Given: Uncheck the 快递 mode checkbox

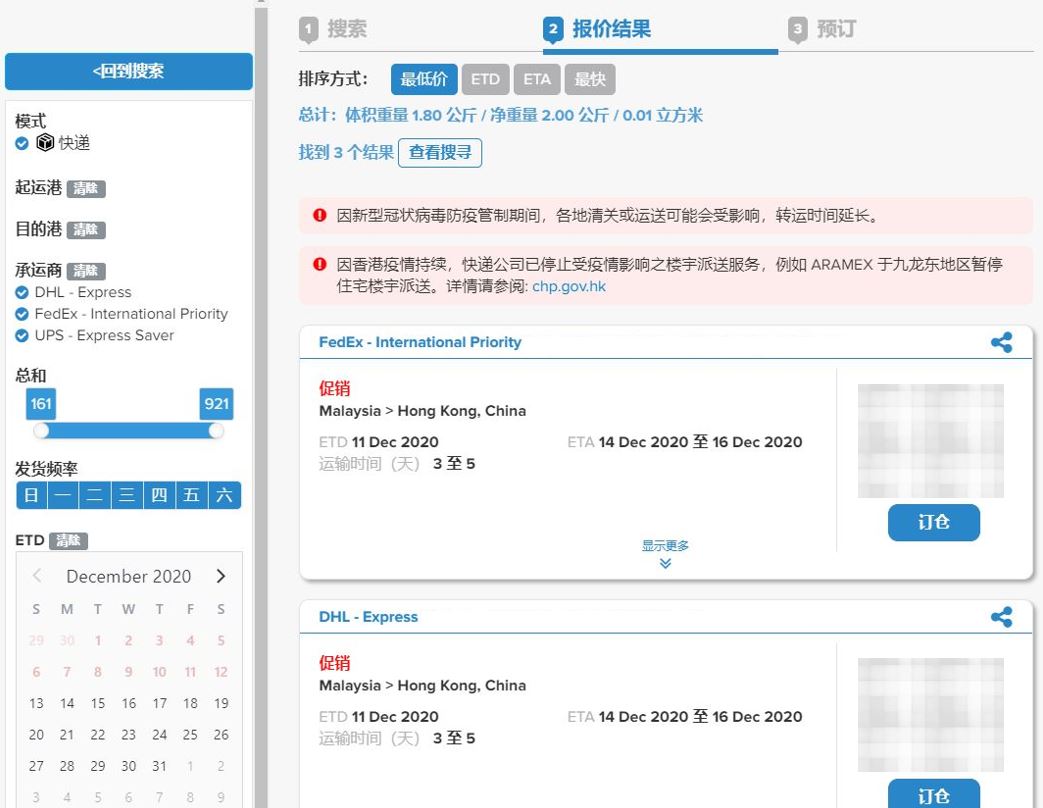Looking at the screenshot, I should pyautogui.click(x=22, y=143).
